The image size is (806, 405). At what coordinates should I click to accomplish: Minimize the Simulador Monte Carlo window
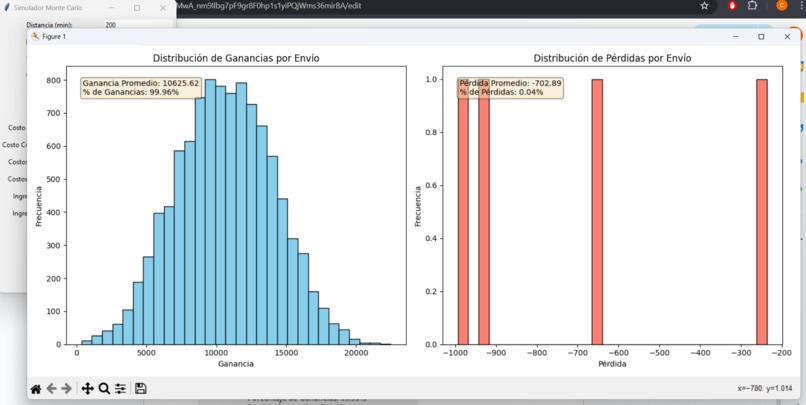[111, 8]
